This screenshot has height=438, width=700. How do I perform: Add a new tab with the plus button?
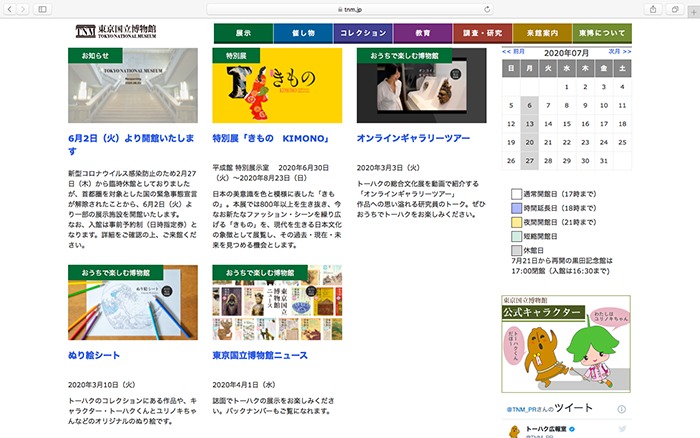click(694, 12)
